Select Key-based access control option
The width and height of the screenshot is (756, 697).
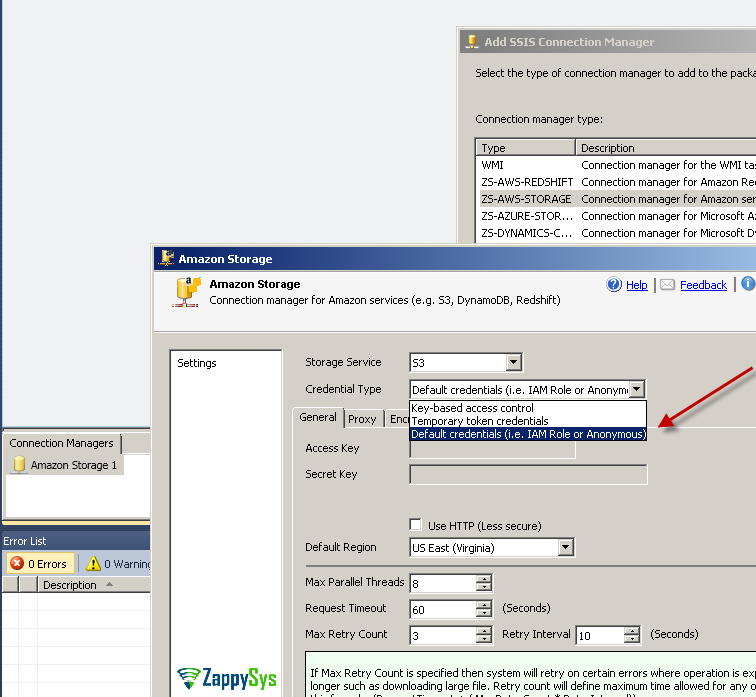tap(528, 408)
